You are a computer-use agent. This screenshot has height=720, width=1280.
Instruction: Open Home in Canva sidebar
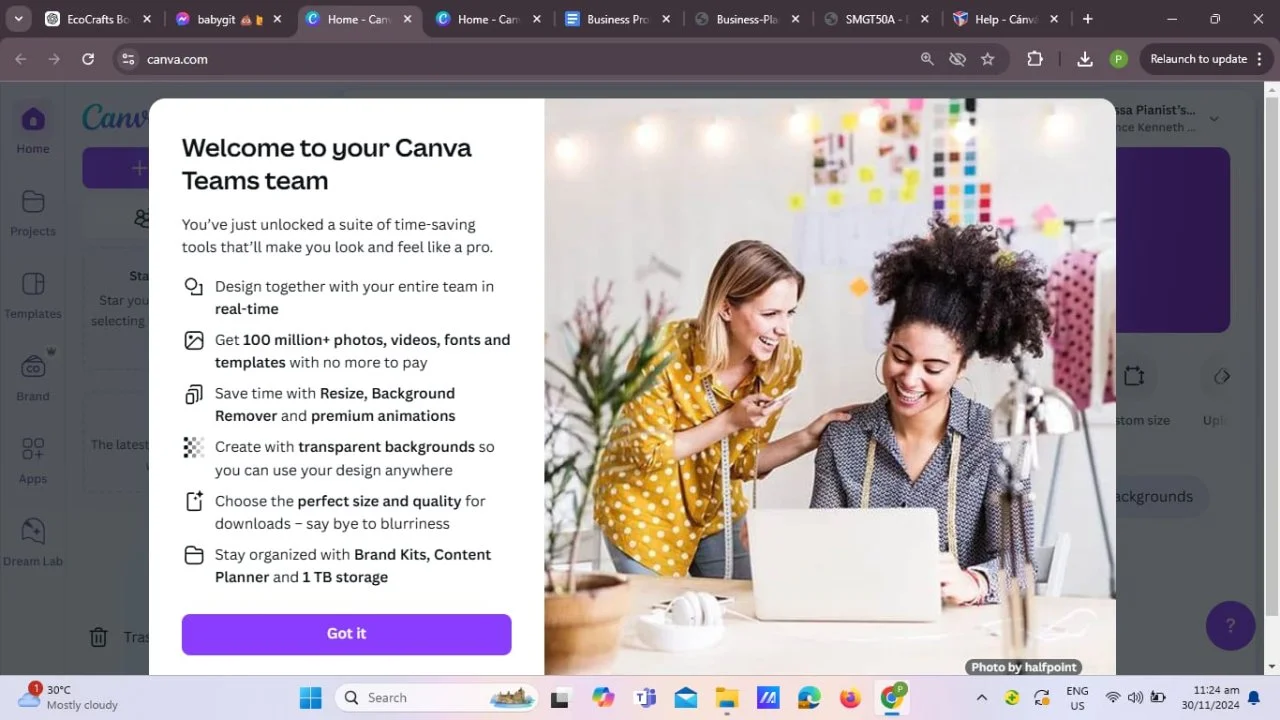[33, 131]
